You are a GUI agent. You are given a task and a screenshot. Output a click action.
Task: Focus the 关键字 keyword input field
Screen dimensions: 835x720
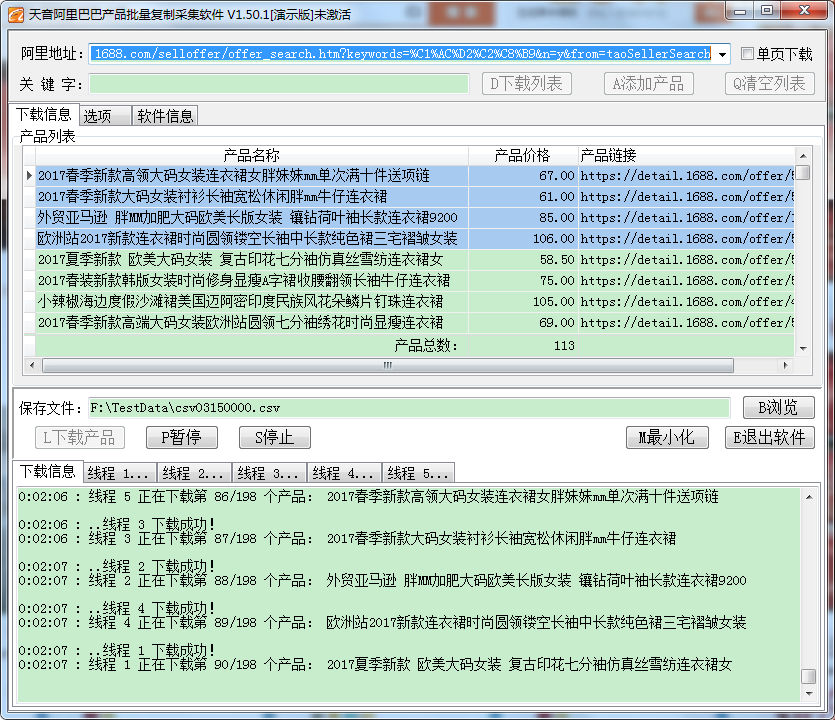279,84
